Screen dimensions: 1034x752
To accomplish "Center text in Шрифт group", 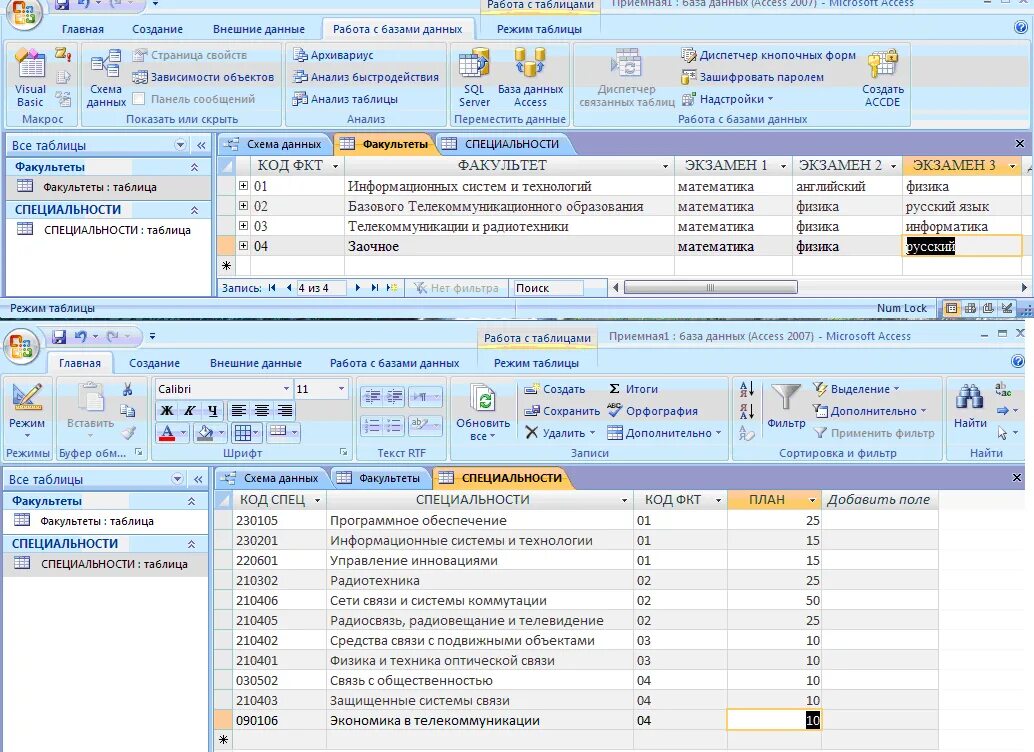I will [262, 410].
